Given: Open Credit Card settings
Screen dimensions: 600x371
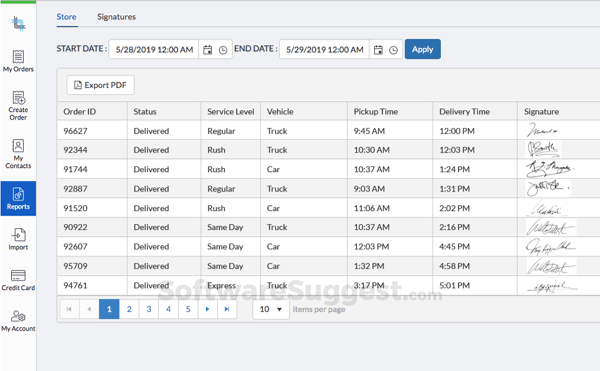Looking at the screenshot, I should point(18,280).
